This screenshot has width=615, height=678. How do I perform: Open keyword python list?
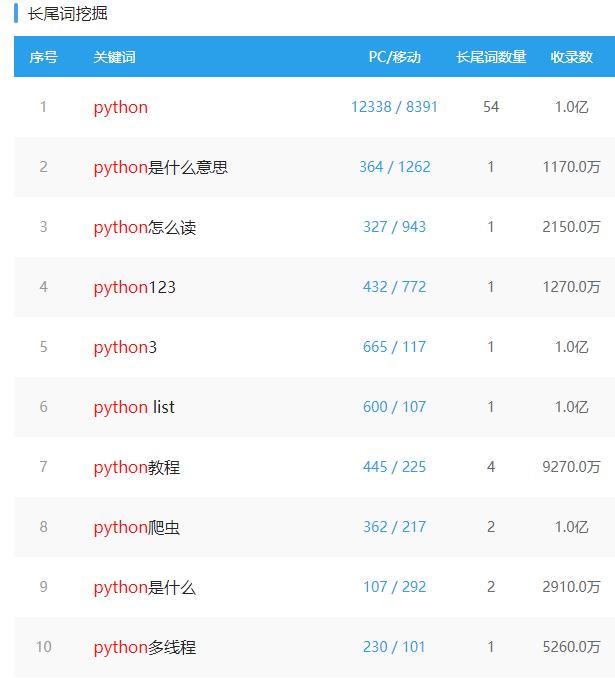tap(134, 407)
